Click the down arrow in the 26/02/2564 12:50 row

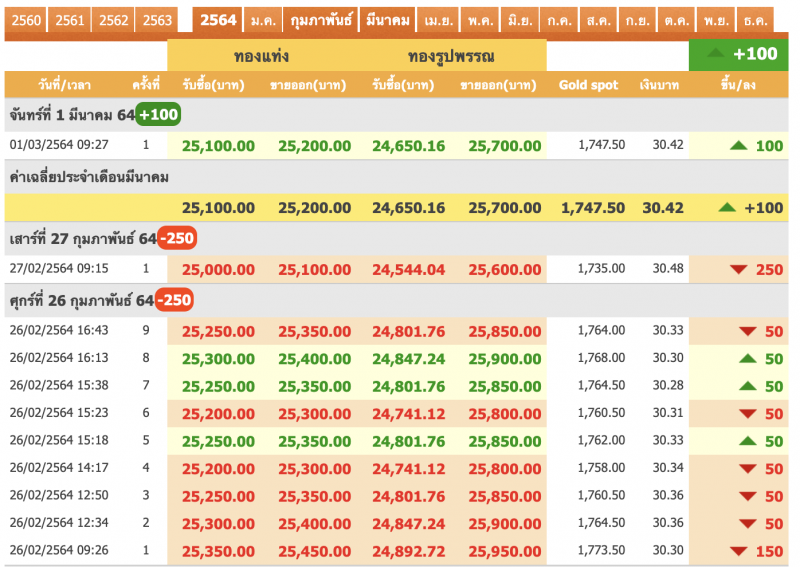tap(747, 497)
